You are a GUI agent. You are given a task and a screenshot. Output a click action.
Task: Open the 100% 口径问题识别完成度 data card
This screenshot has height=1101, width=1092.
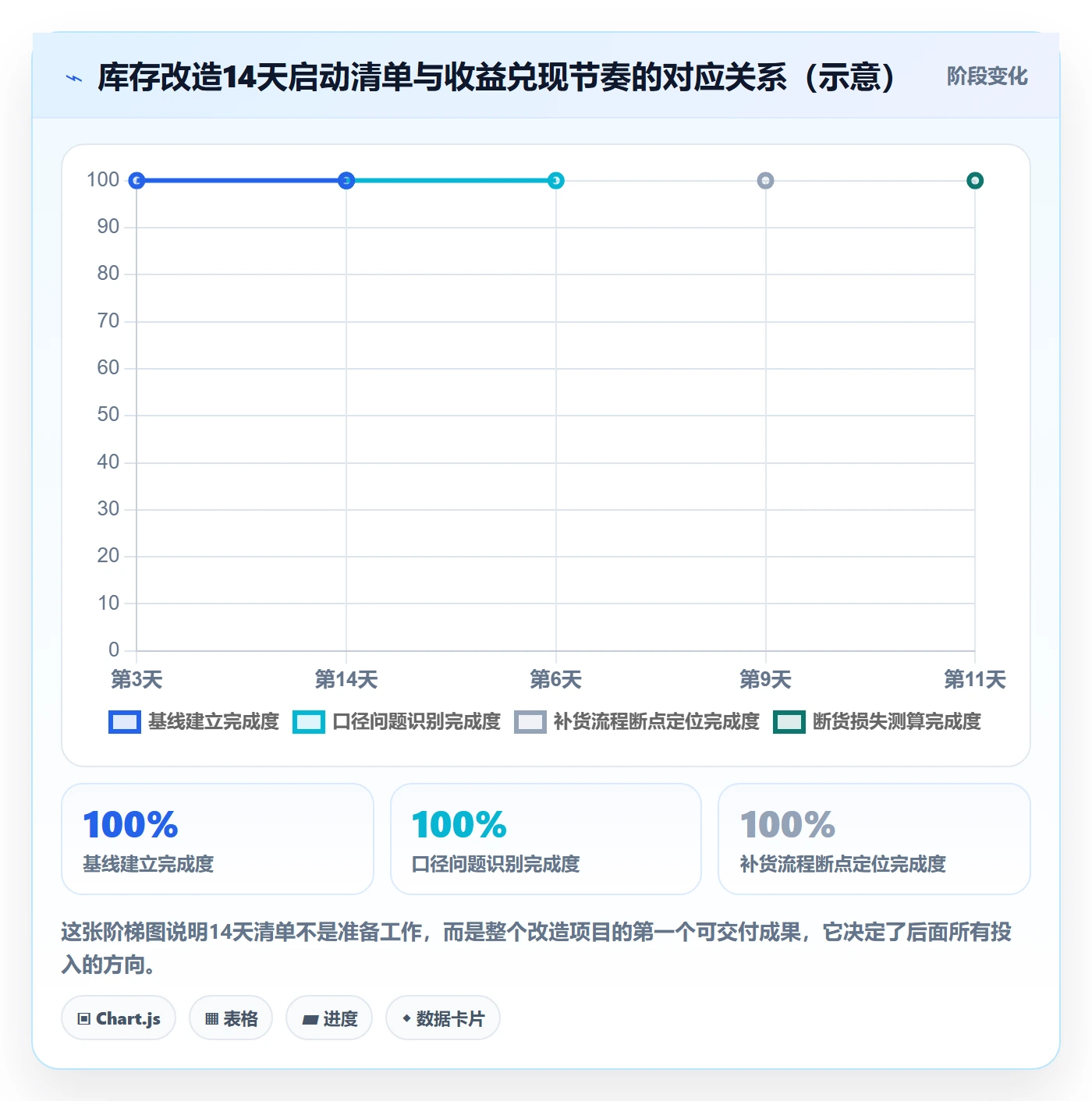(x=546, y=839)
